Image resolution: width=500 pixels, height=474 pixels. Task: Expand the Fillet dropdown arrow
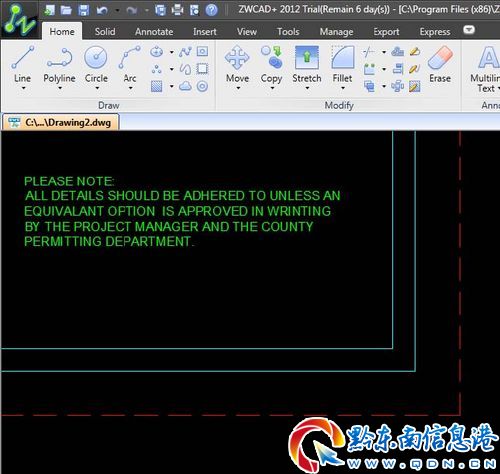click(x=343, y=88)
